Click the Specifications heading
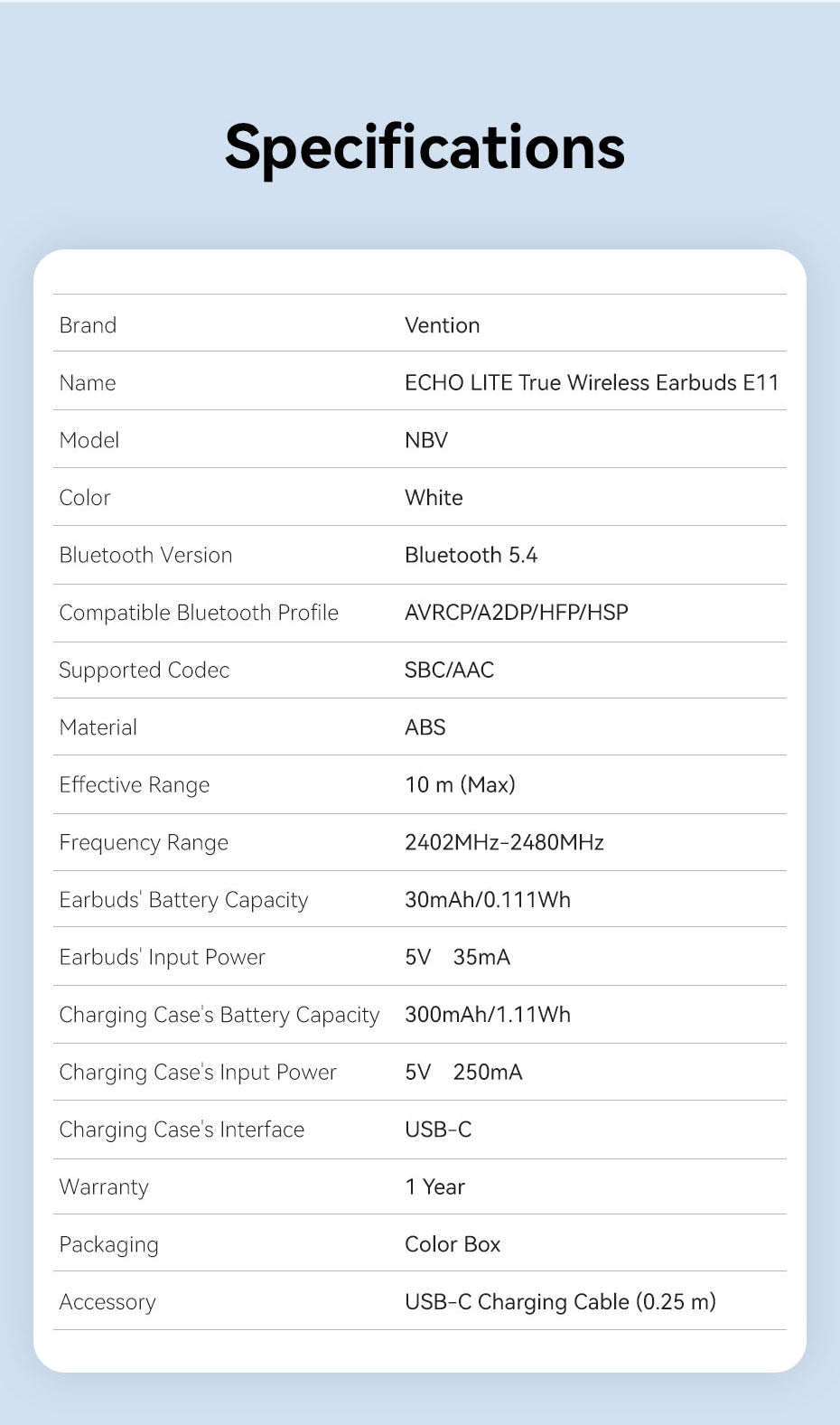This screenshot has width=840, height=1425. point(425,148)
